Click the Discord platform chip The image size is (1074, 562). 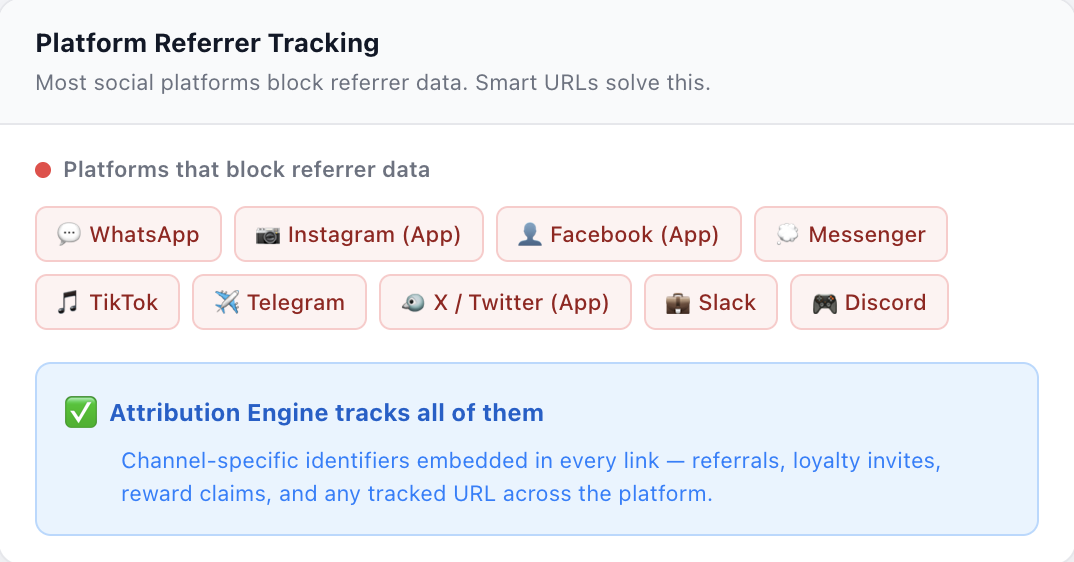(x=869, y=303)
